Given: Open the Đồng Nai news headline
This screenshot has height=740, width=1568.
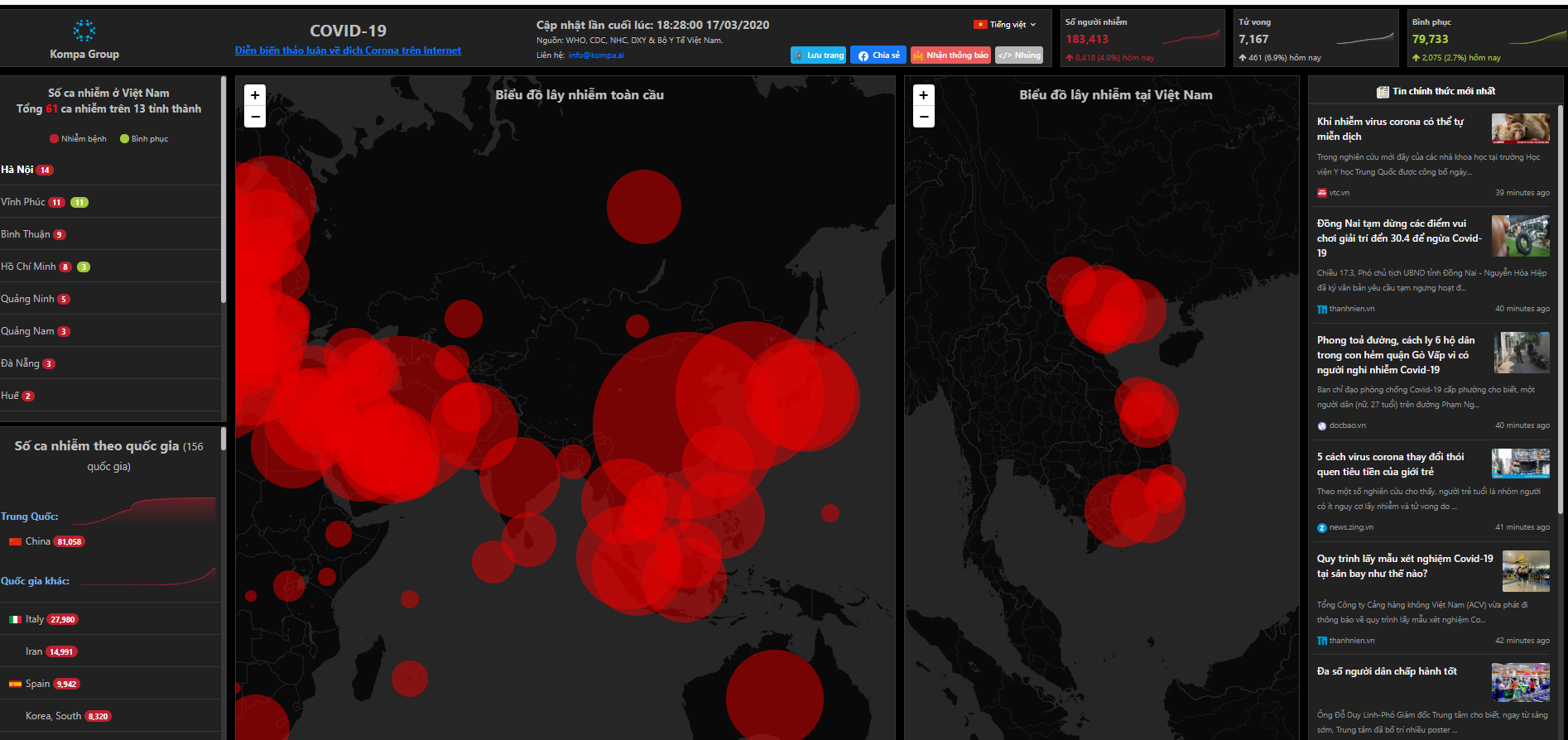Looking at the screenshot, I should pyautogui.click(x=1397, y=238).
